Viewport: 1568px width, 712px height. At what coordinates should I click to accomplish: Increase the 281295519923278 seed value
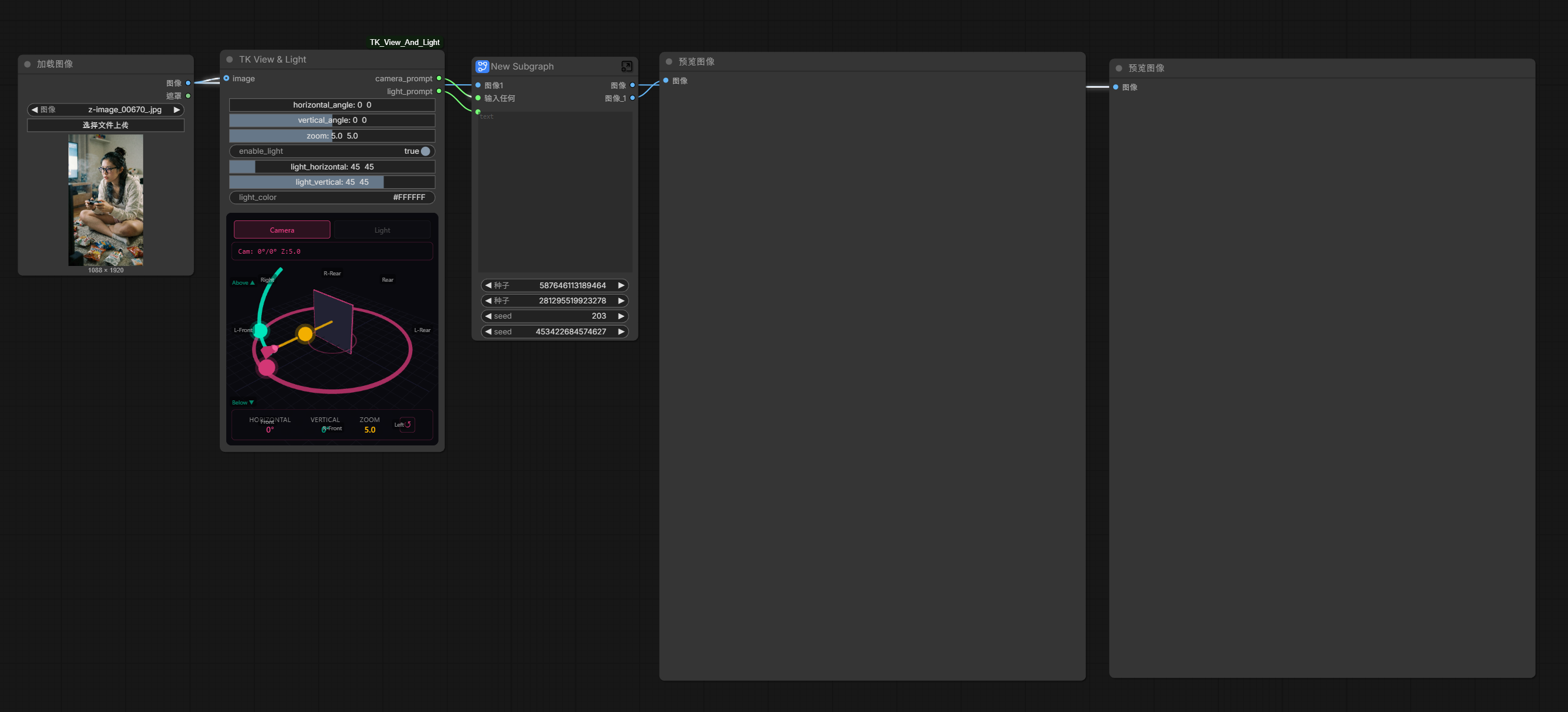[x=621, y=300]
